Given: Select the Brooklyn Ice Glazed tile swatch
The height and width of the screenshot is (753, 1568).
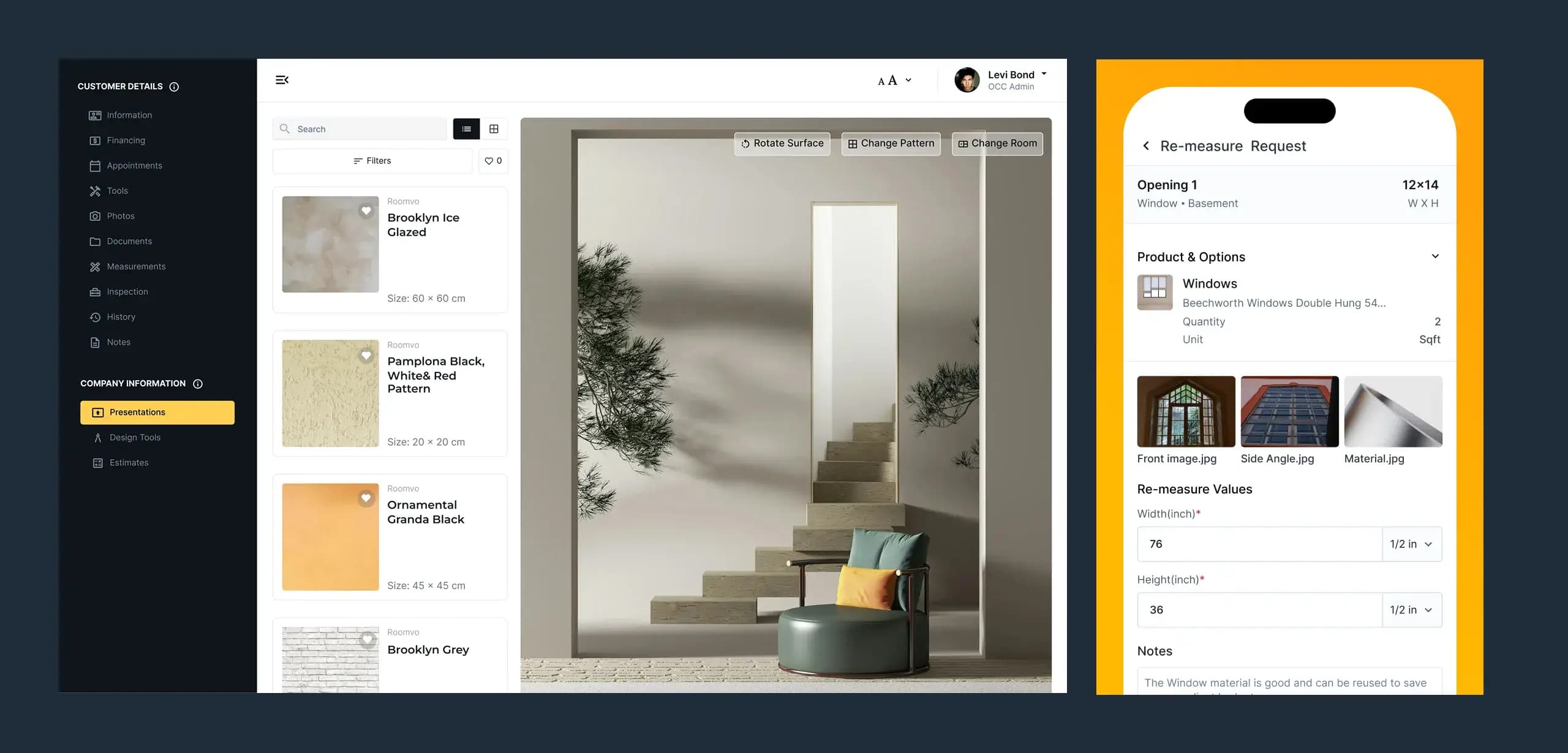Looking at the screenshot, I should point(330,244).
